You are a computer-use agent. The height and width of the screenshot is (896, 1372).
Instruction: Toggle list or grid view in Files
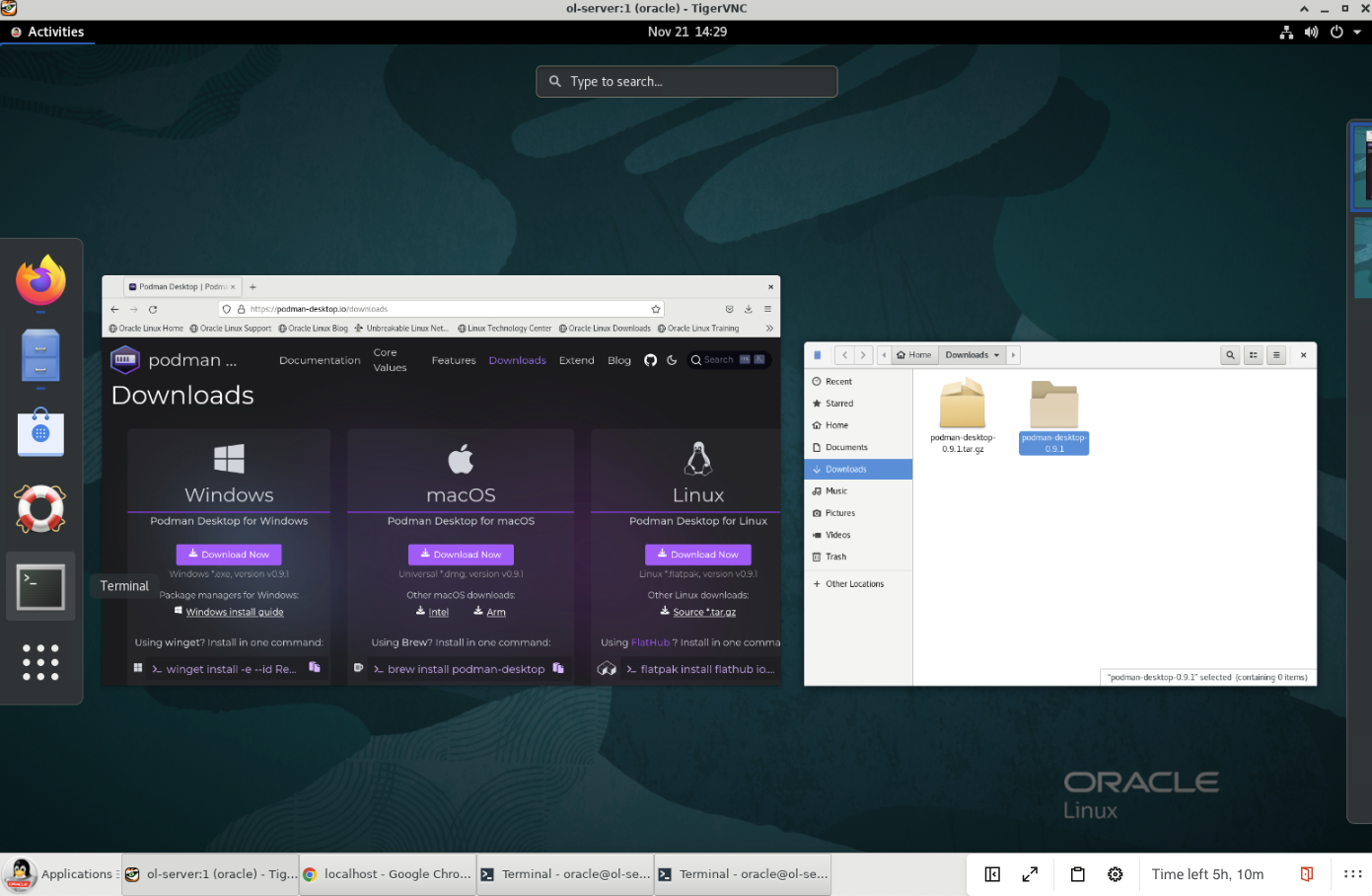[1254, 355]
